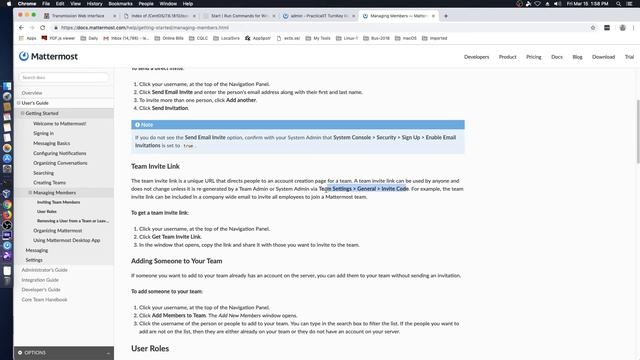
Task: Open App Store icon in dock
Action: (7, 158)
